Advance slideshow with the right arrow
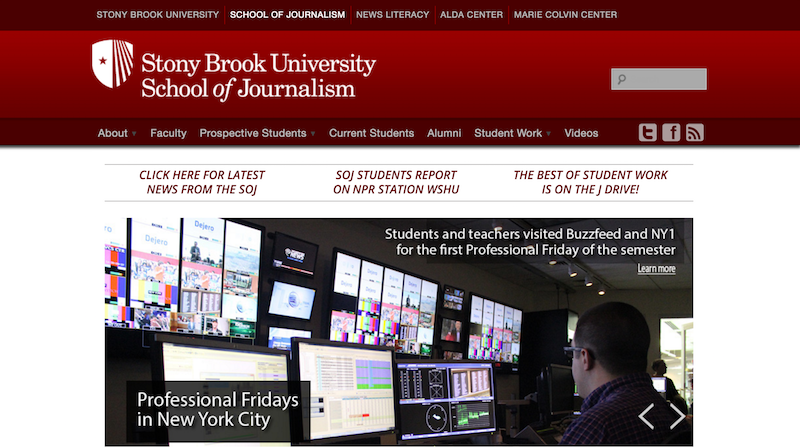This screenshot has width=800, height=448. (678, 416)
